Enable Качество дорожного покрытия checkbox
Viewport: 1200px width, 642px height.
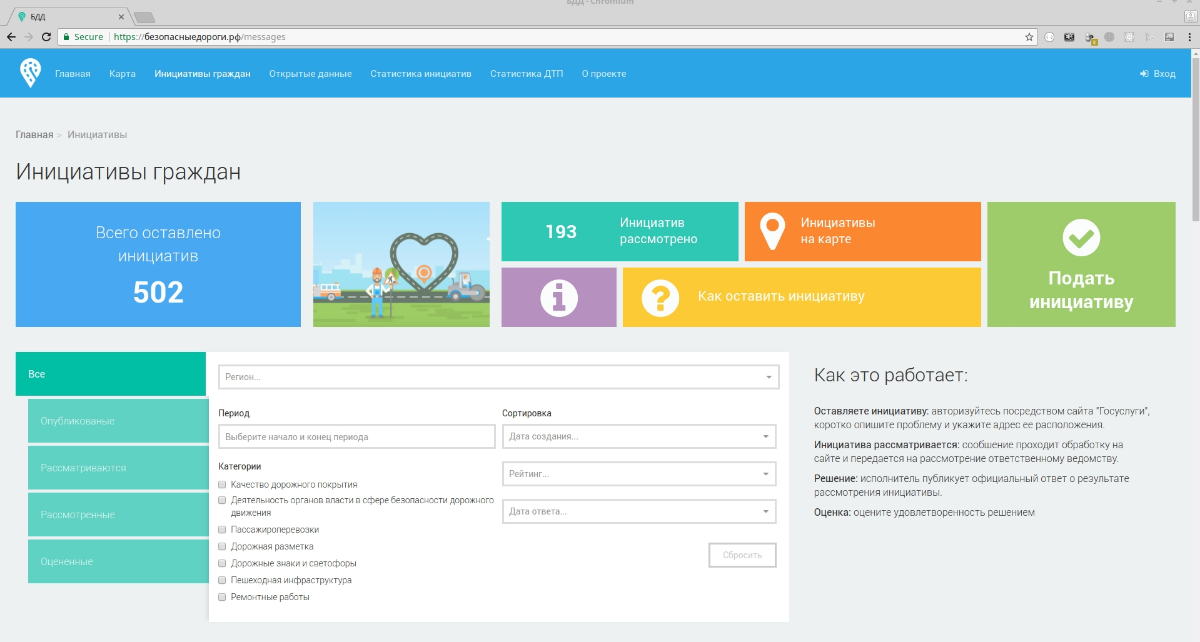[222, 484]
